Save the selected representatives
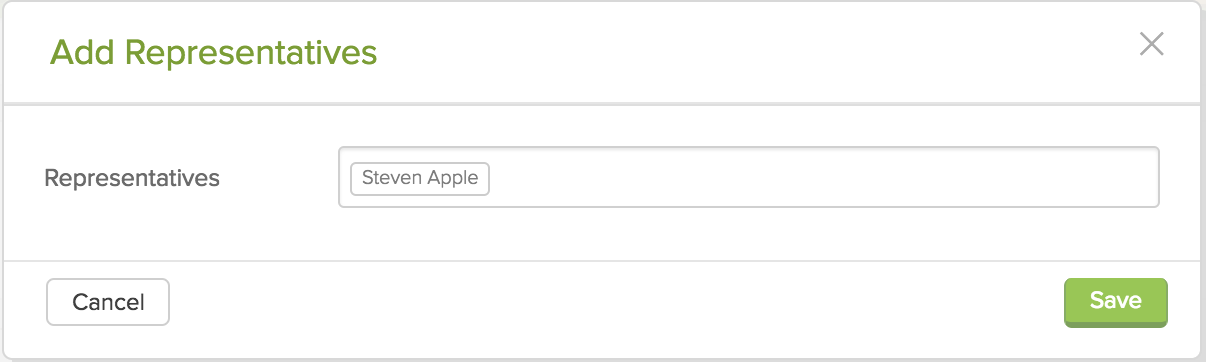Screen dimensions: 1206x362 (1115, 302)
